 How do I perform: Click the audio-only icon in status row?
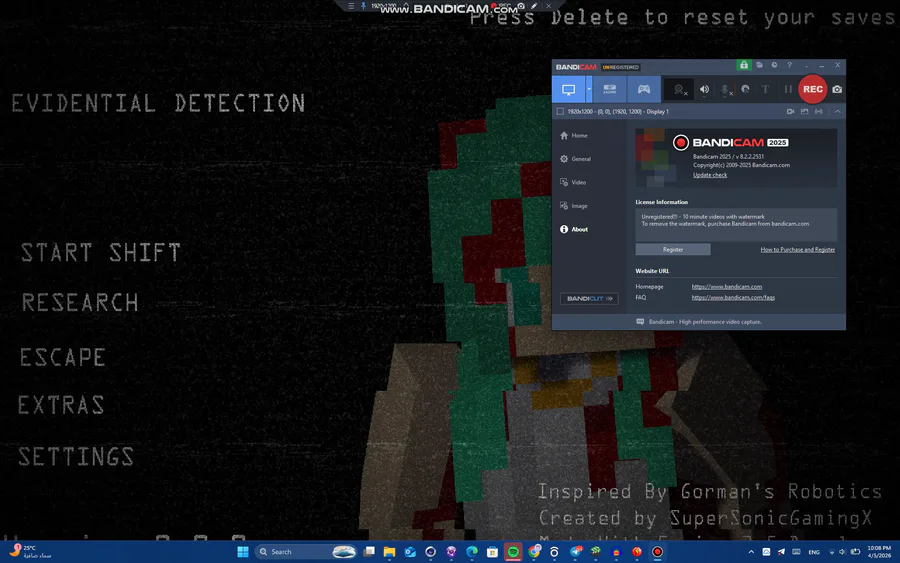818,111
